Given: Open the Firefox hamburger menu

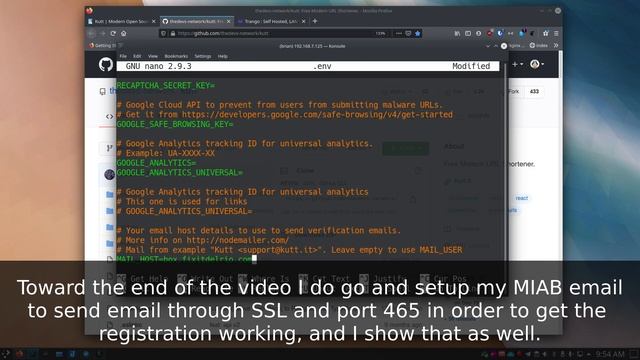Looking at the screenshot, I should click(556, 33).
